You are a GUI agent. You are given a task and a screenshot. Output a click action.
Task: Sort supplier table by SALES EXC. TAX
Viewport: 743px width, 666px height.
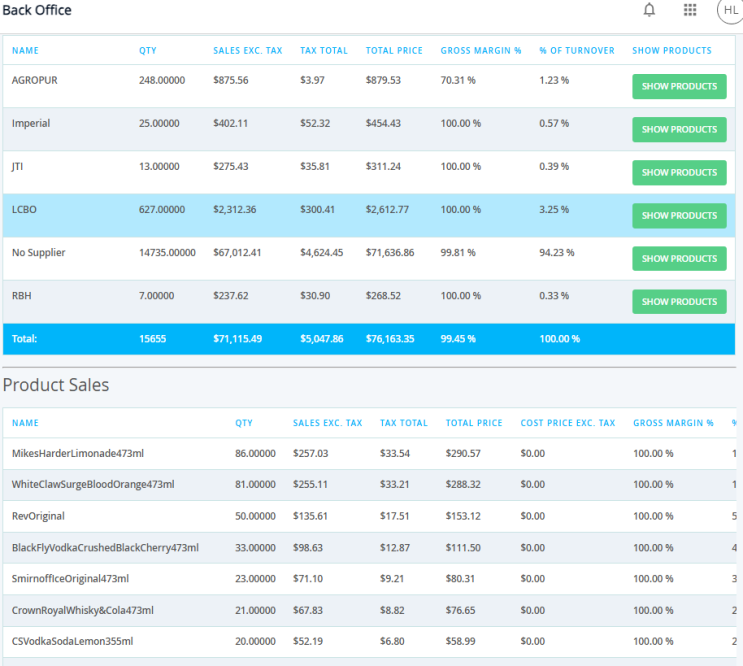247,51
